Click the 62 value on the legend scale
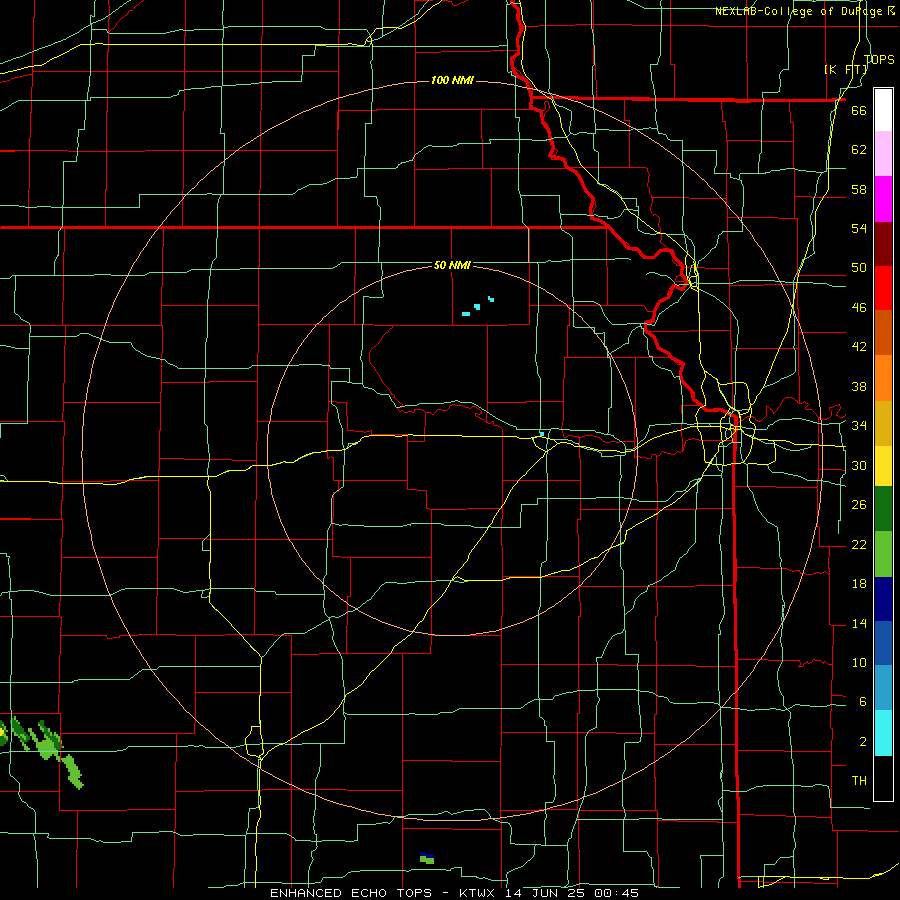The width and height of the screenshot is (900, 900). pos(859,150)
